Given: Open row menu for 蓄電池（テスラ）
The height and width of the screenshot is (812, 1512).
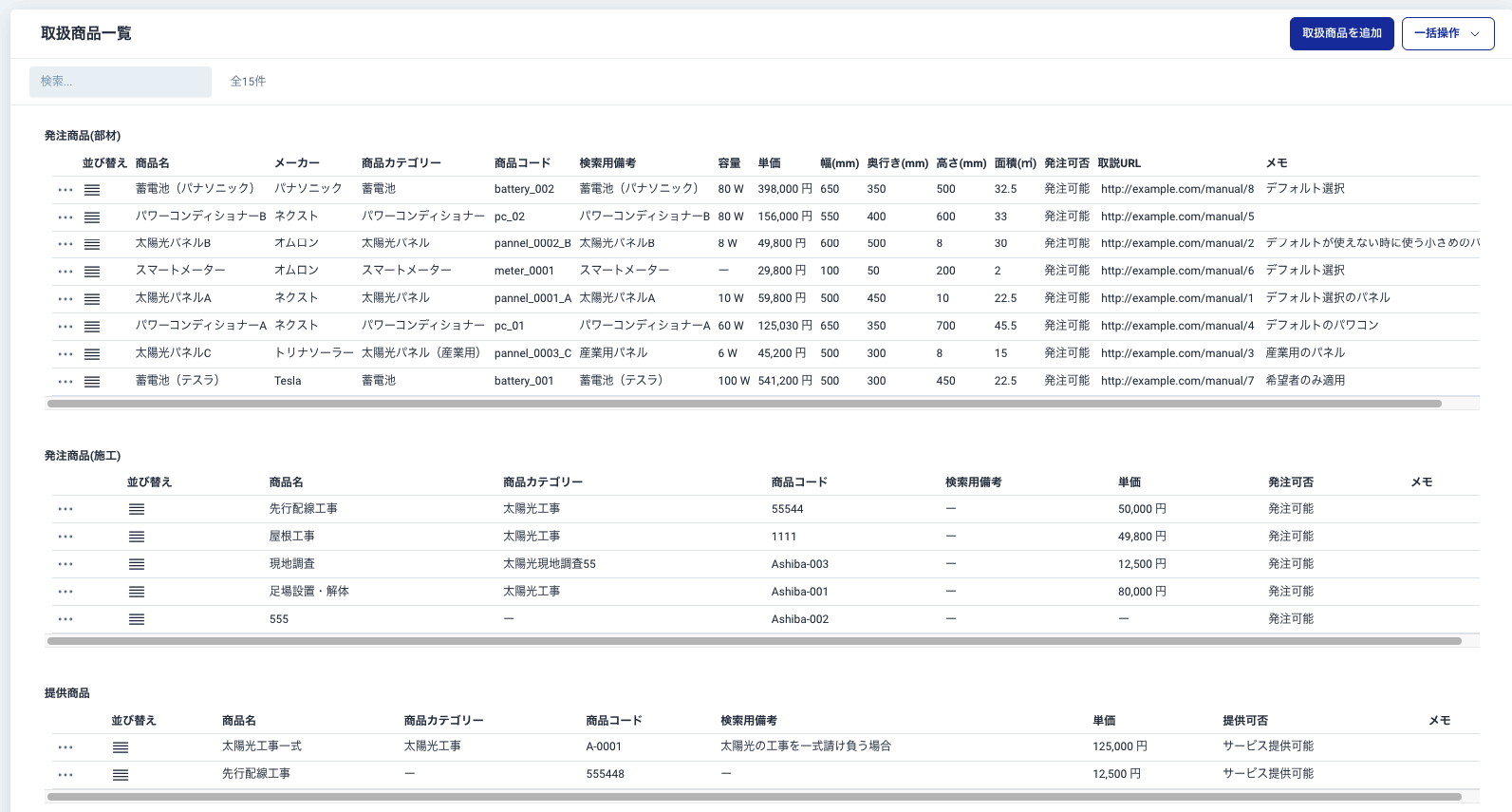Looking at the screenshot, I should tap(65, 382).
